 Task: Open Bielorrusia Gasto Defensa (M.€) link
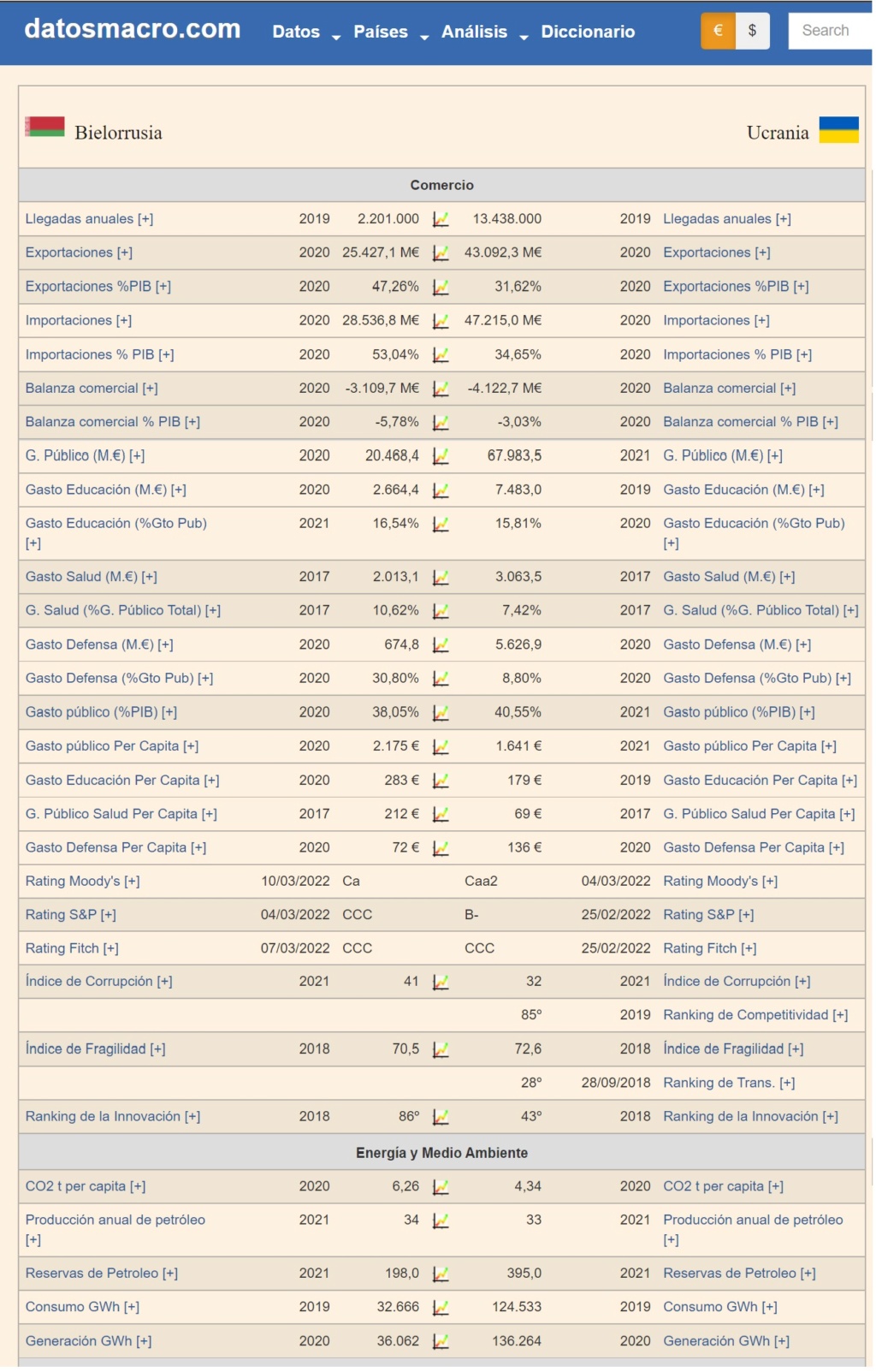pos(99,646)
